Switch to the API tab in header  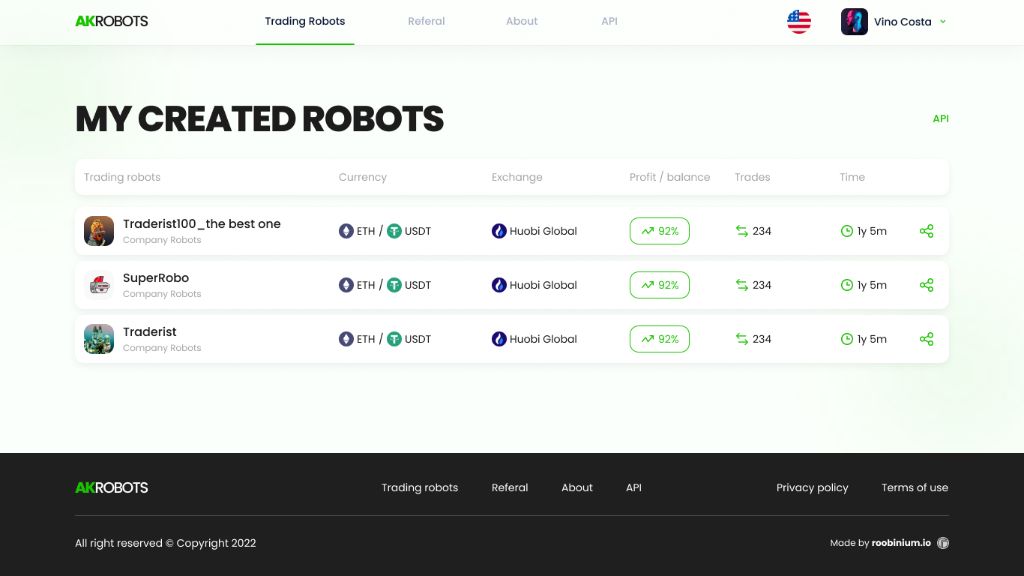(x=609, y=21)
